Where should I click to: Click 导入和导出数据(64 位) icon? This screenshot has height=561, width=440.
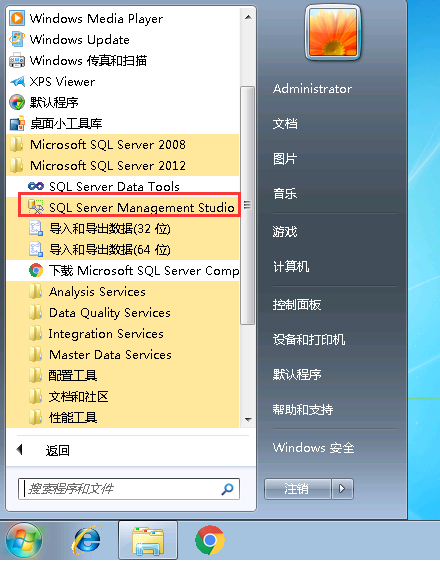pos(36,249)
